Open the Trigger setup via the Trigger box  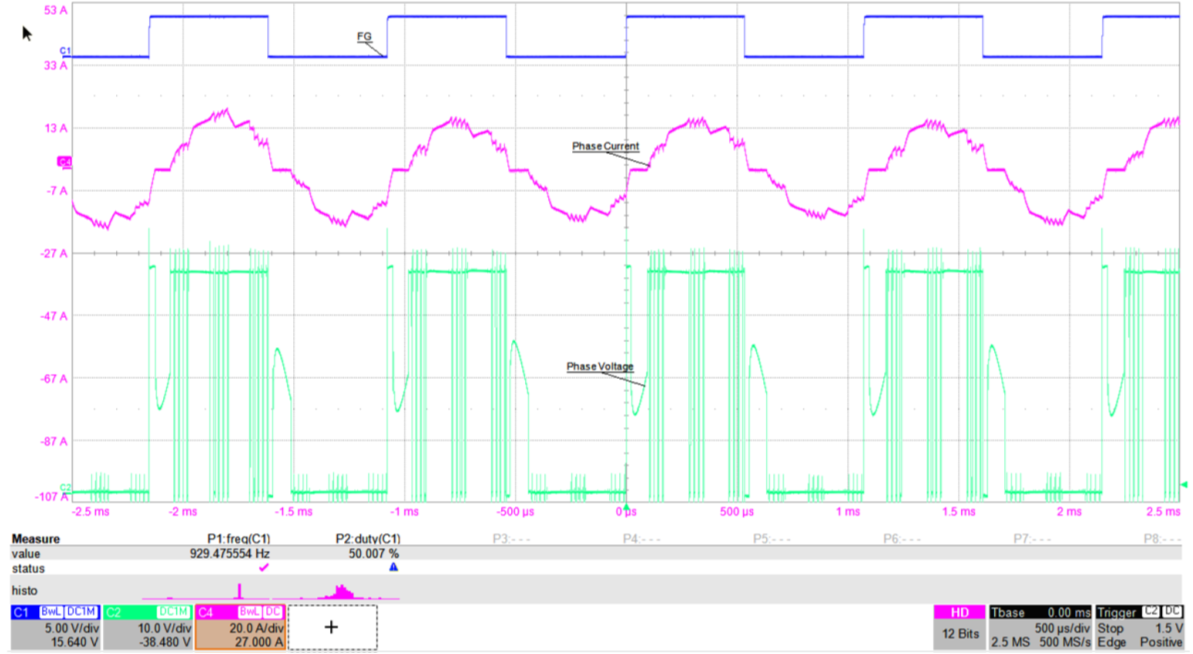pyautogui.click(x=1117, y=611)
